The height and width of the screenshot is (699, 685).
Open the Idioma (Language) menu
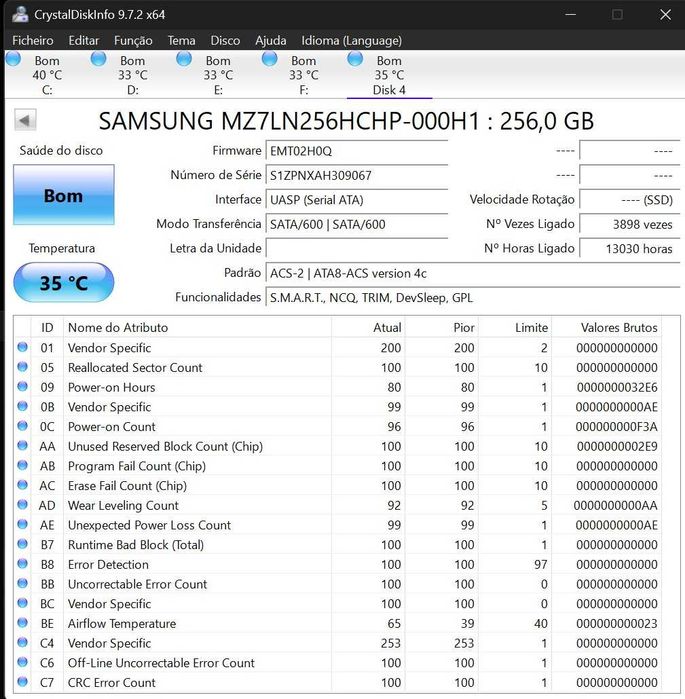tap(351, 41)
